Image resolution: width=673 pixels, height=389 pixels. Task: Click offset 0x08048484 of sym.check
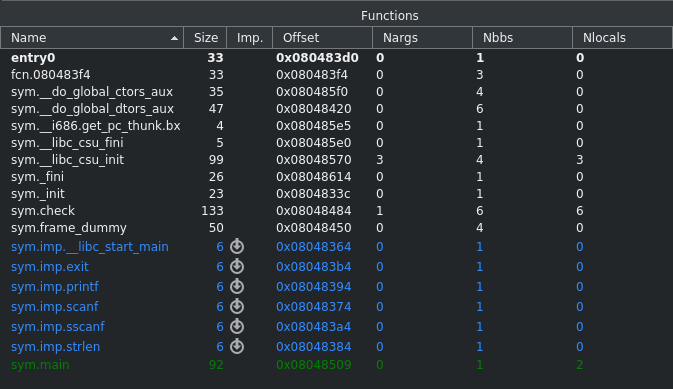coord(314,211)
